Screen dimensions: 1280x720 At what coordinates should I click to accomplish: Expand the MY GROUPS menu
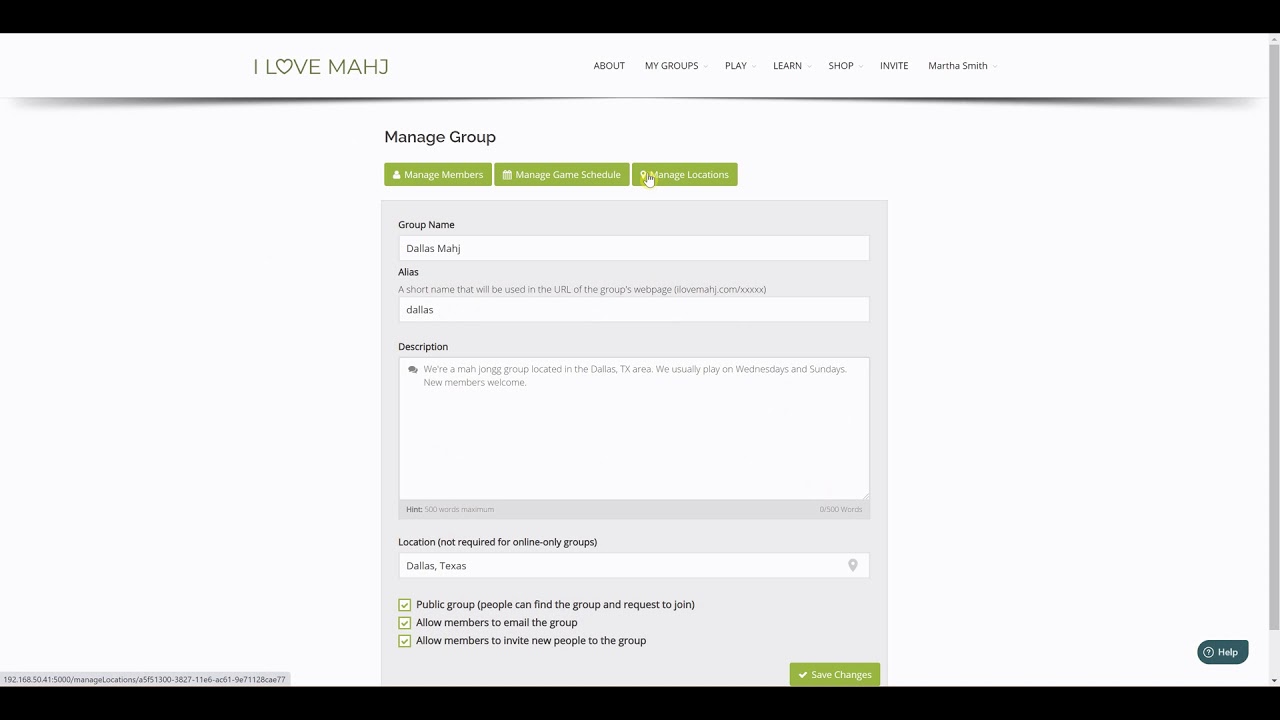click(x=675, y=66)
